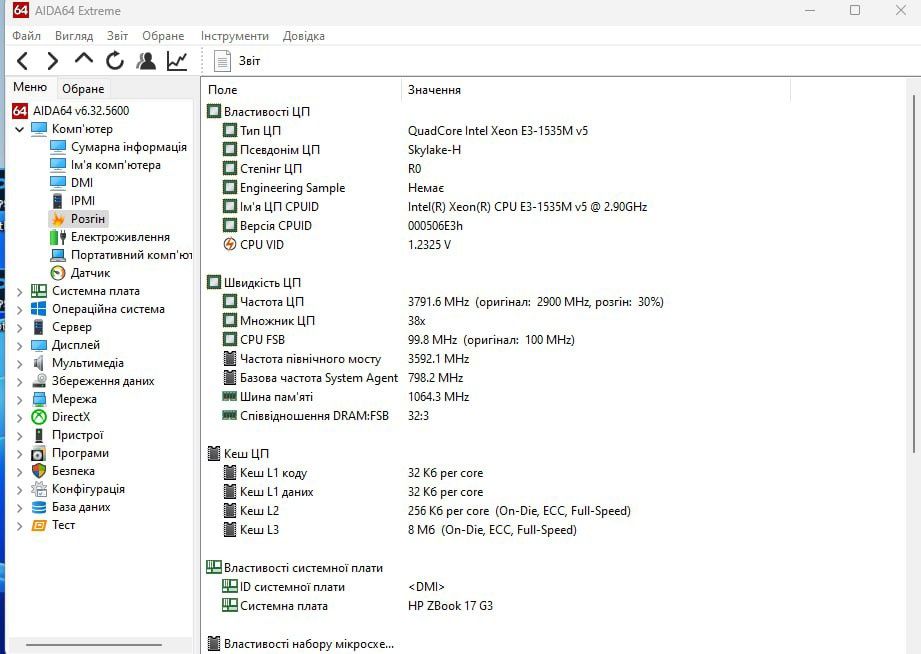Click the Безпека shield icon
921x654 pixels.
tap(39, 471)
